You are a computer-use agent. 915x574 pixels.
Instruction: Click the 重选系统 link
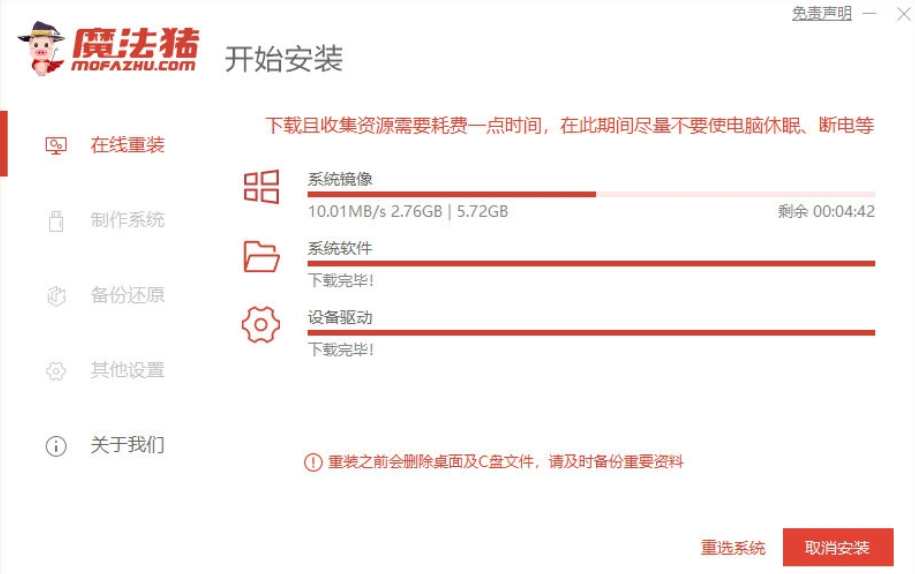click(733, 548)
